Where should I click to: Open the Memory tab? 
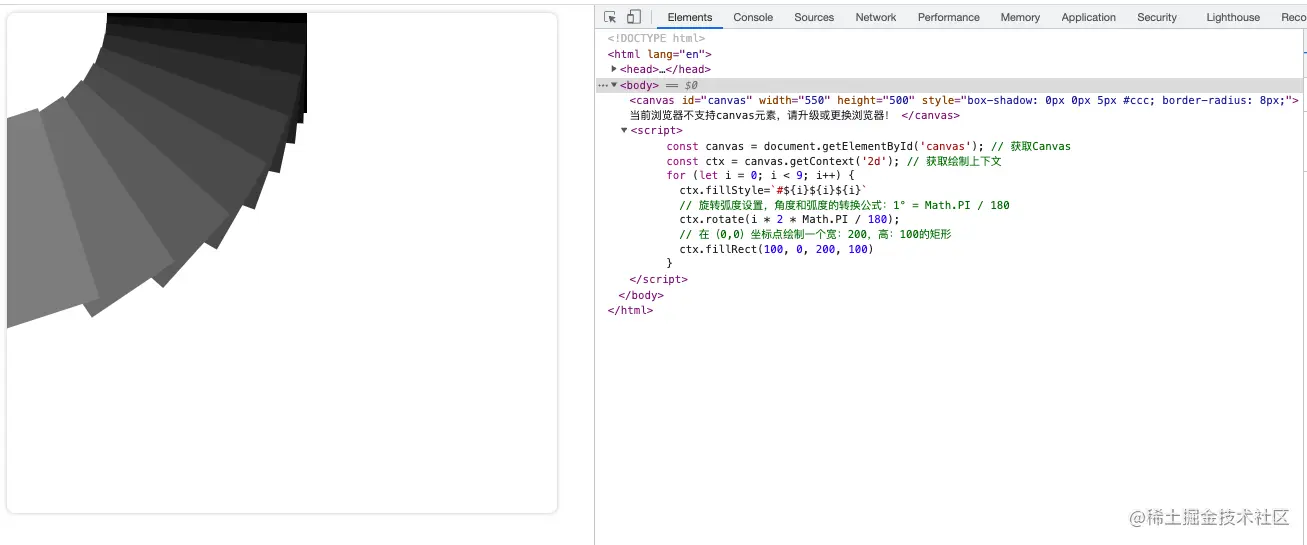pos(1020,17)
